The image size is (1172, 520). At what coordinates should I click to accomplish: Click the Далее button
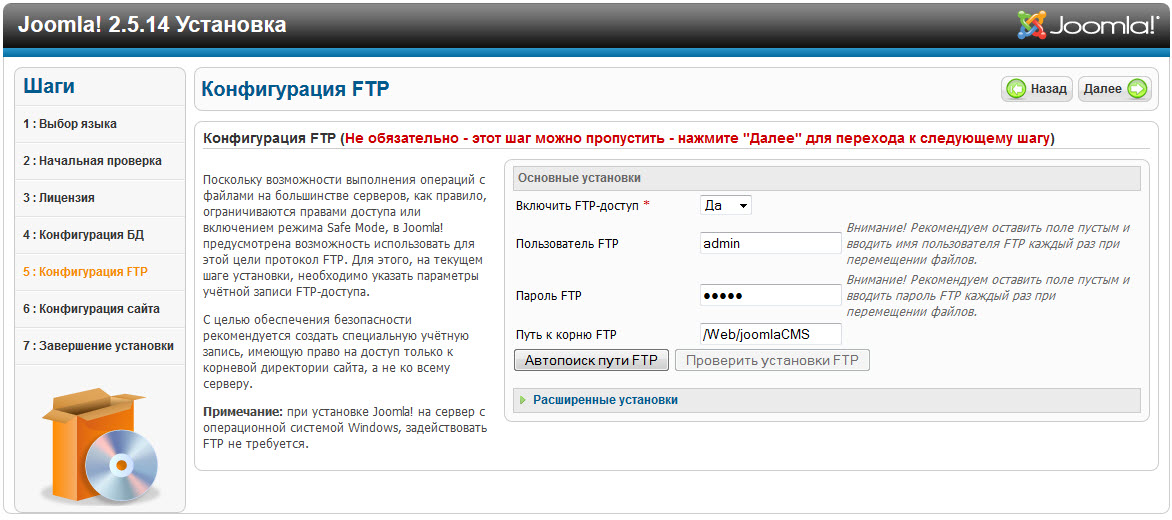pos(1114,89)
